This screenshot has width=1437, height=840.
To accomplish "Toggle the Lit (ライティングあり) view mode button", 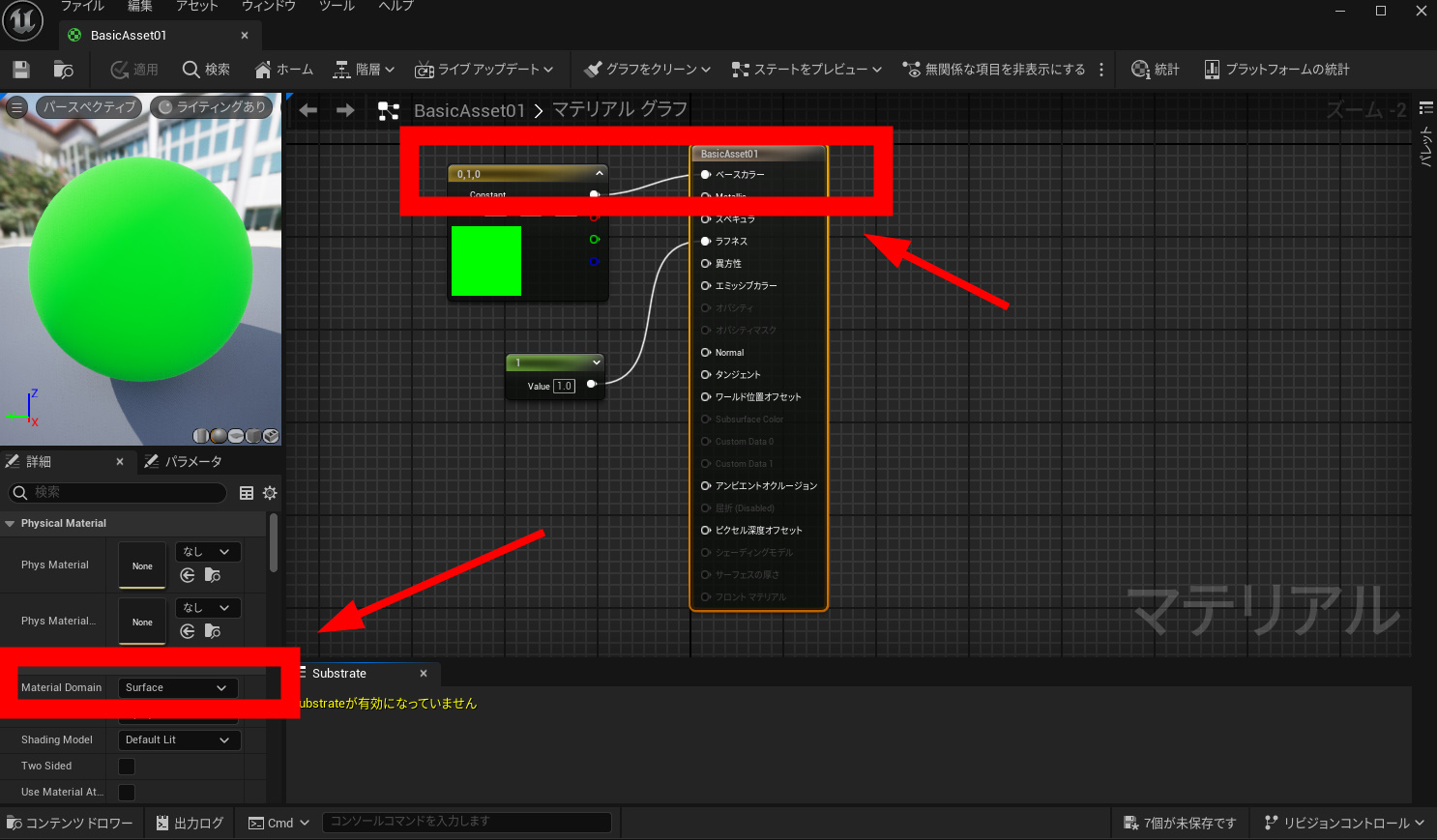I will point(212,107).
